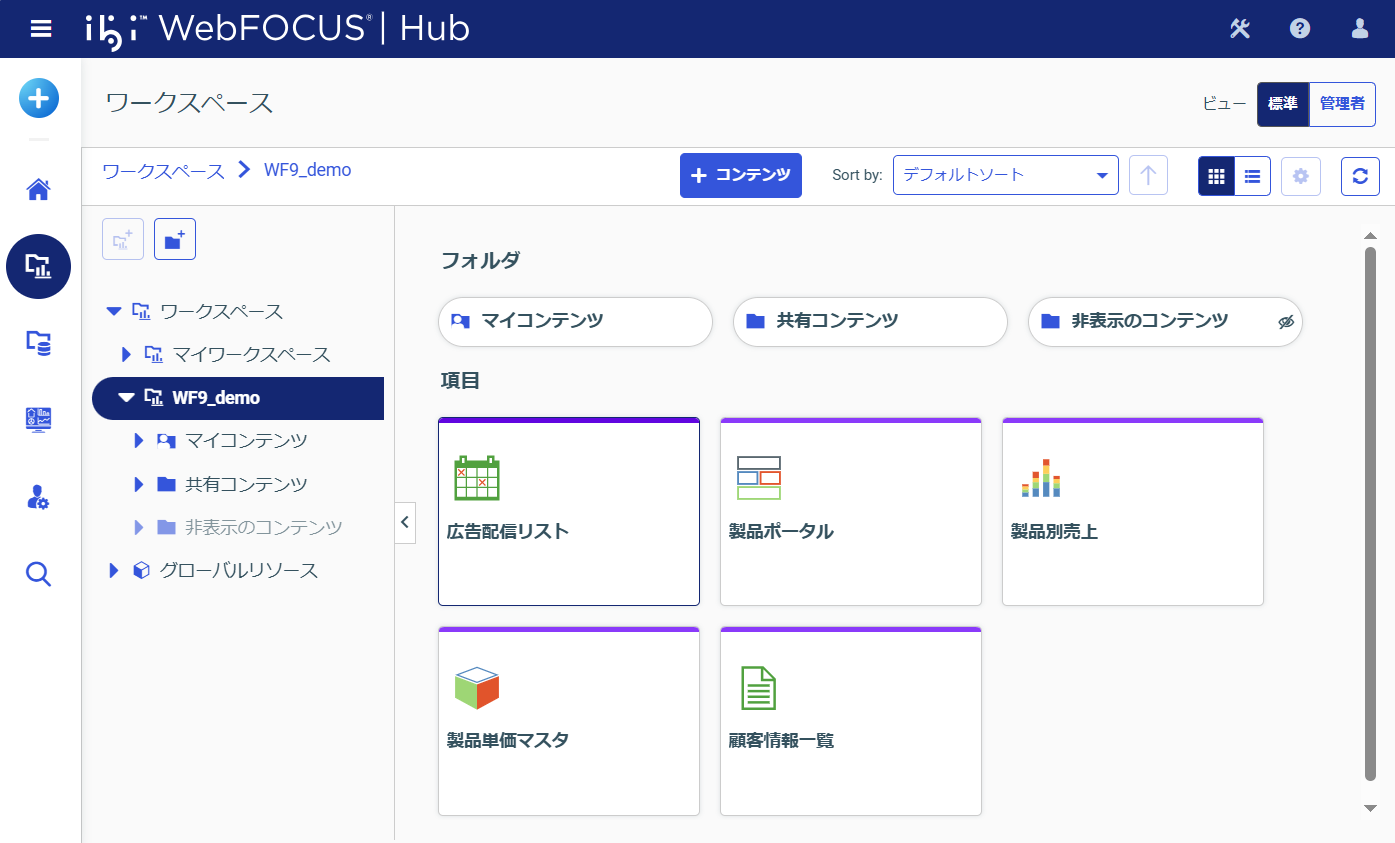
Task: Open the 製品別売上 item card
Action: 1133,511
